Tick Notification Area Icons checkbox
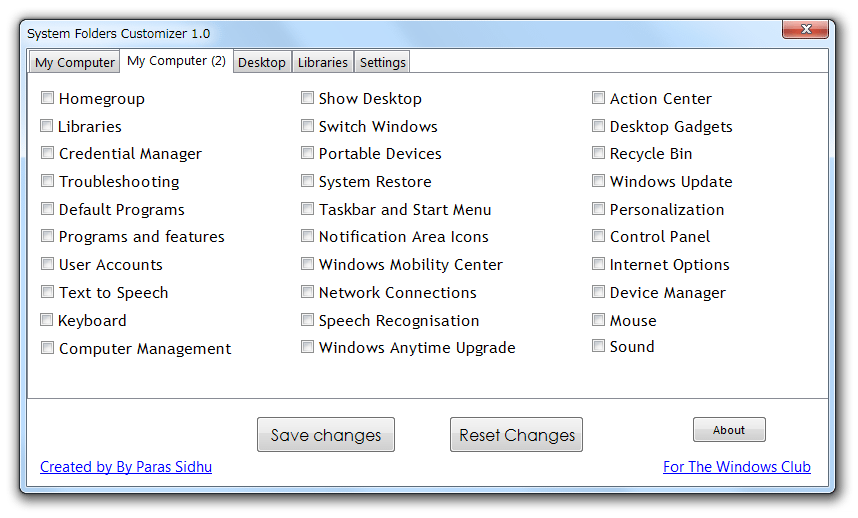Screen dimensions: 858x518 (308, 236)
